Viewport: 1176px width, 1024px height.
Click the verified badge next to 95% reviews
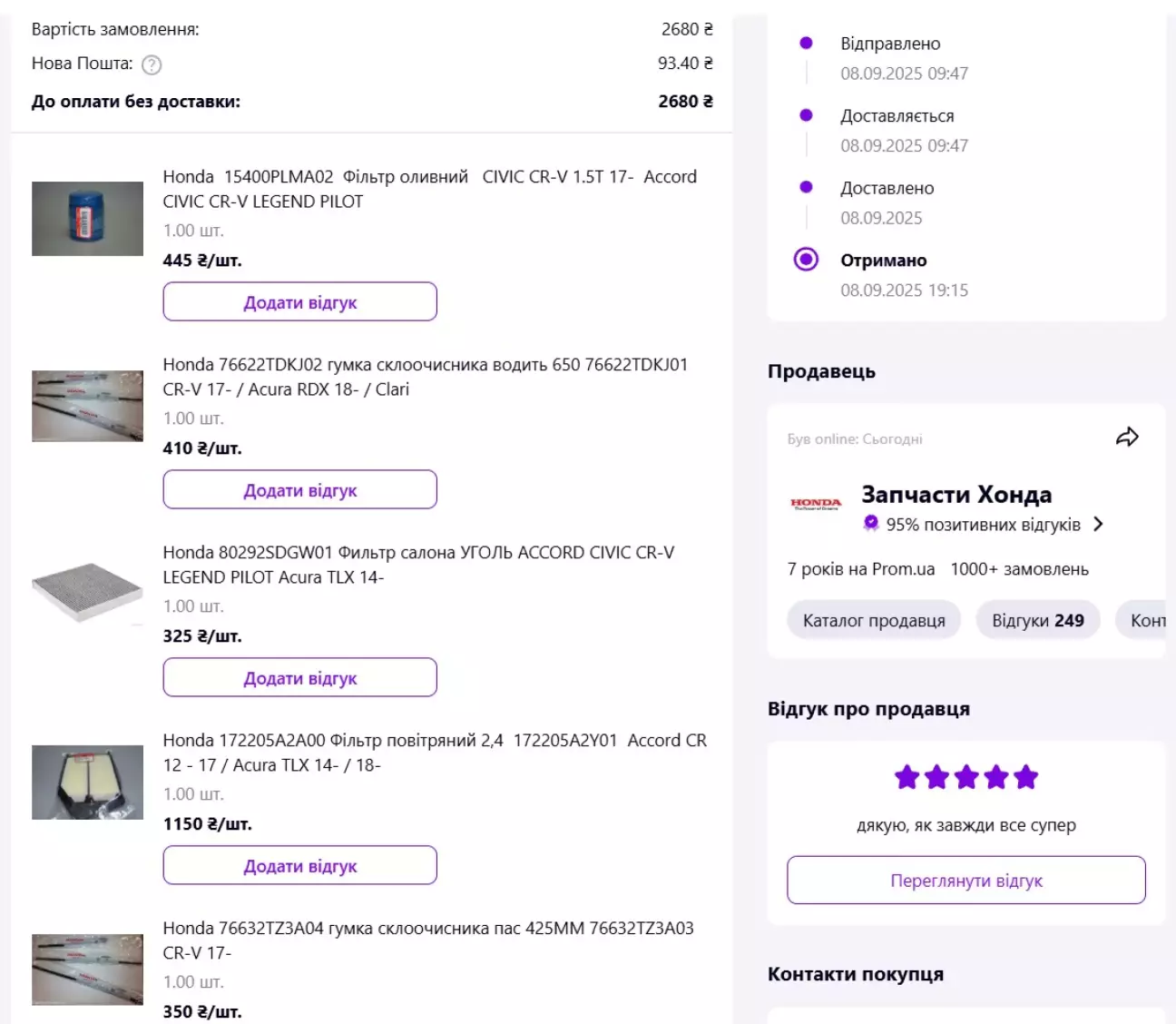click(871, 523)
